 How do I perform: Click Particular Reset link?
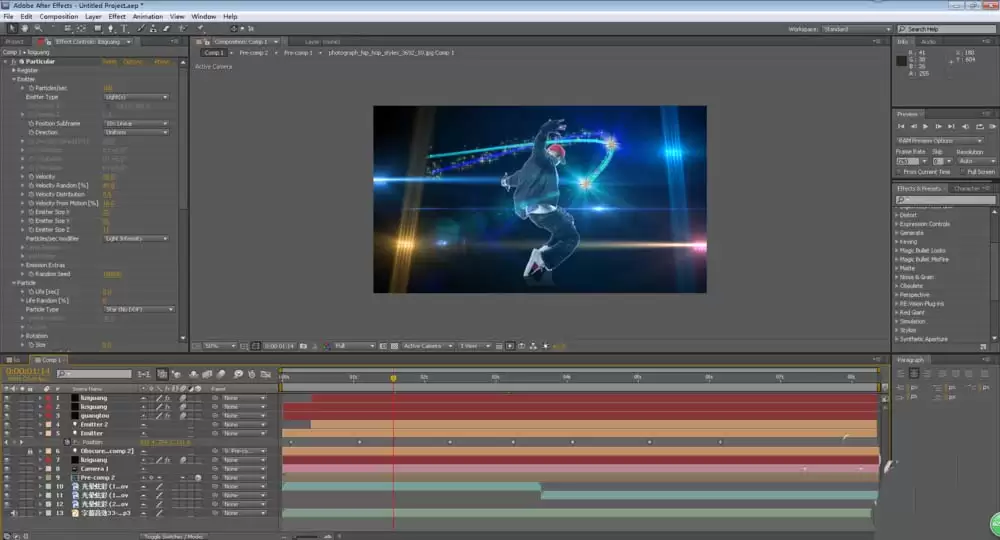[x=110, y=62]
